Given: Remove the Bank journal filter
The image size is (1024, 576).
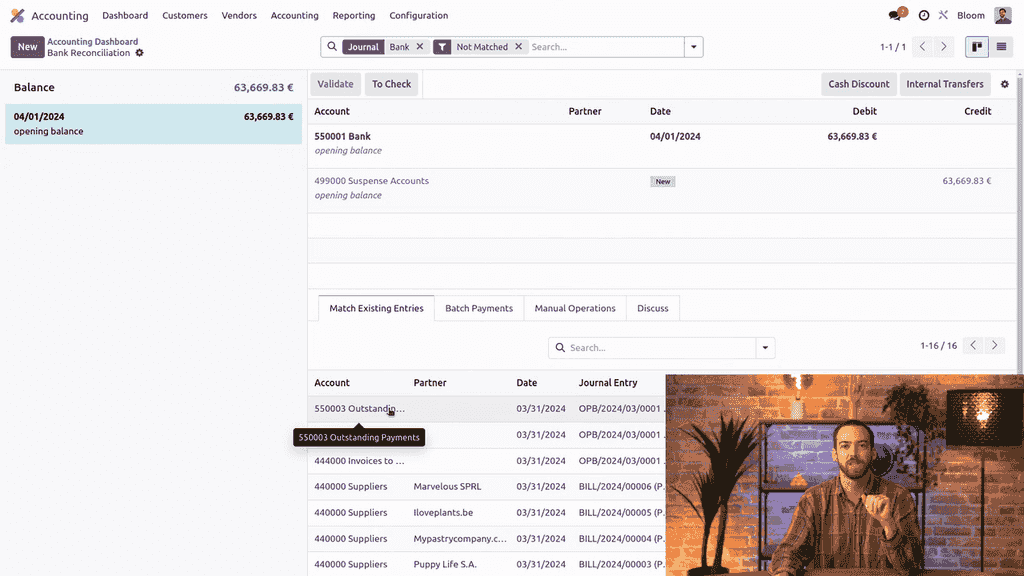Looking at the screenshot, I should pos(420,47).
